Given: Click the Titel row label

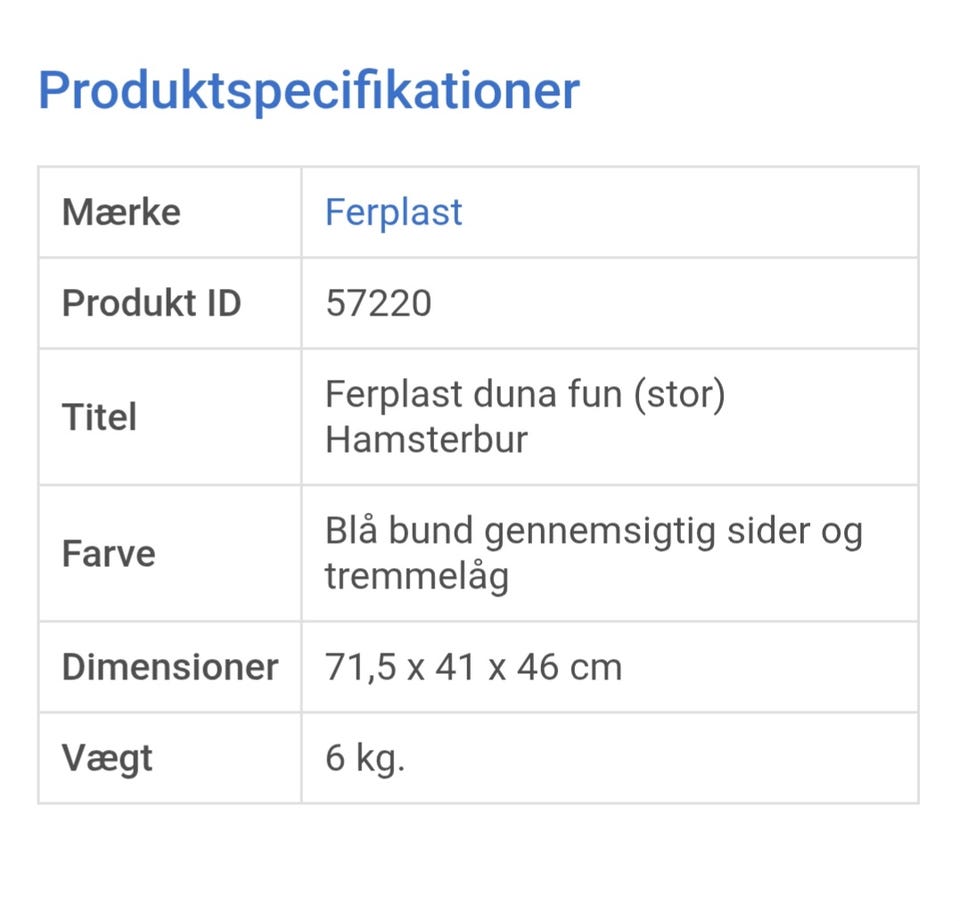Looking at the screenshot, I should [x=99, y=417].
